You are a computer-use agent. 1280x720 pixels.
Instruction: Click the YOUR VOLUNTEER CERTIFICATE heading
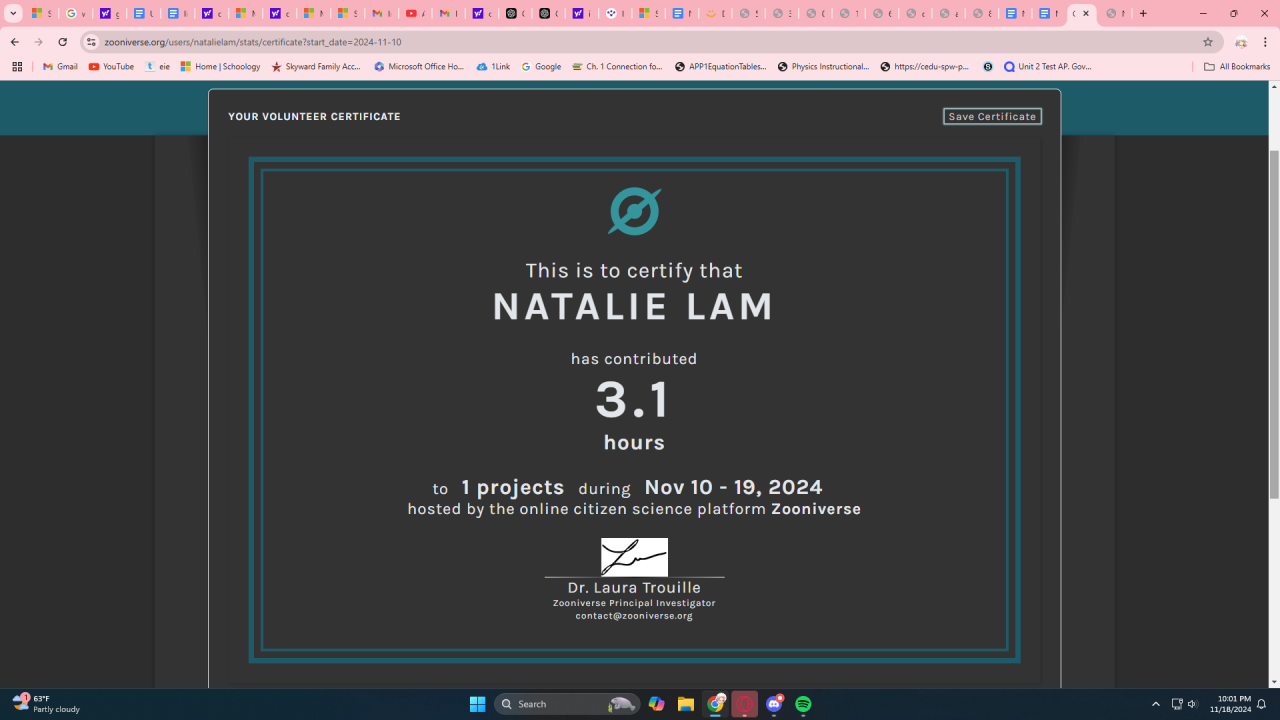[314, 117]
